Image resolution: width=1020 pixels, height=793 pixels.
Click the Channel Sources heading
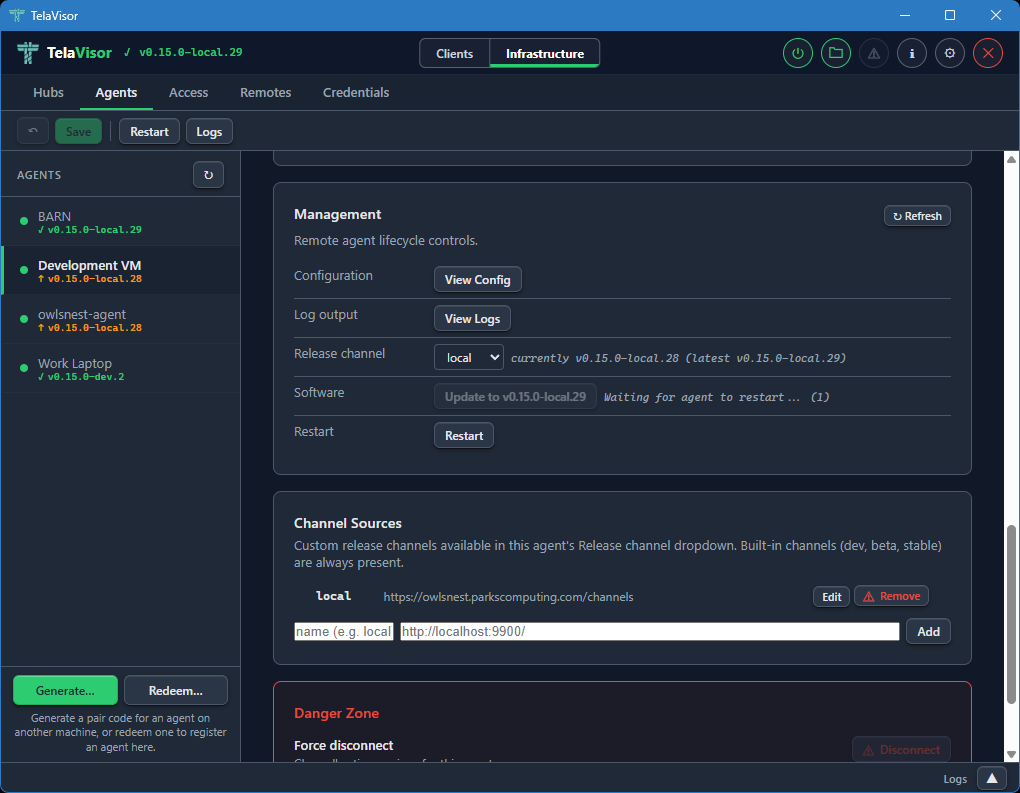pos(347,523)
